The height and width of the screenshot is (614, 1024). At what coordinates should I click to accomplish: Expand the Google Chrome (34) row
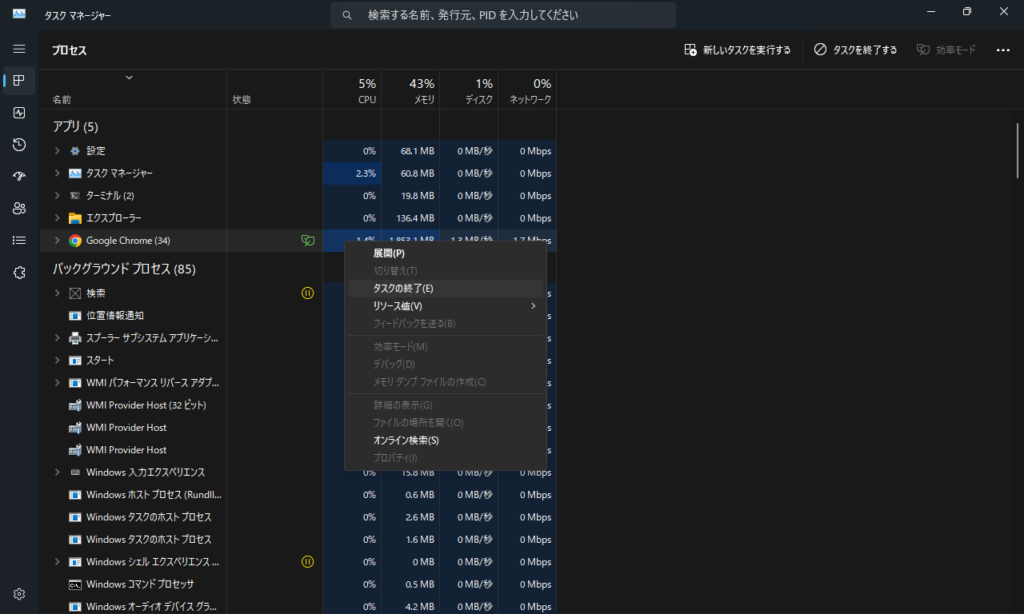pos(57,240)
